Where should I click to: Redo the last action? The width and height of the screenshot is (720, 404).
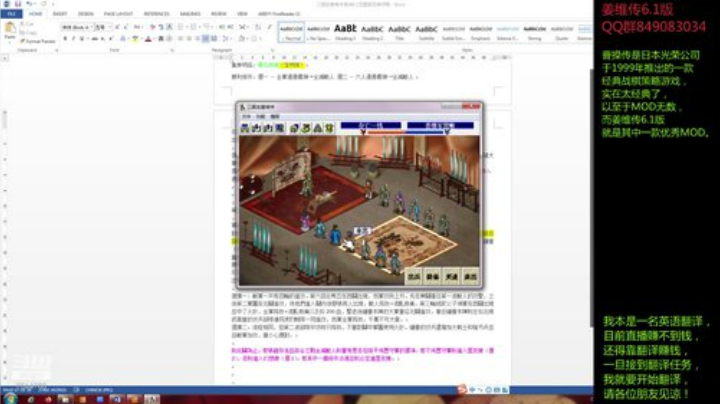coord(43,4)
